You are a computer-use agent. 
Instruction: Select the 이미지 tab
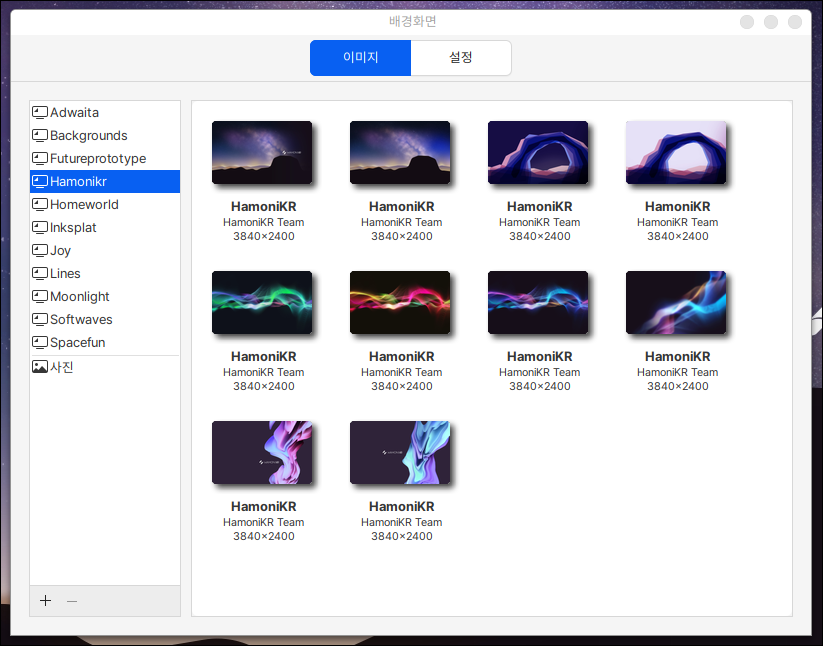pos(360,58)
